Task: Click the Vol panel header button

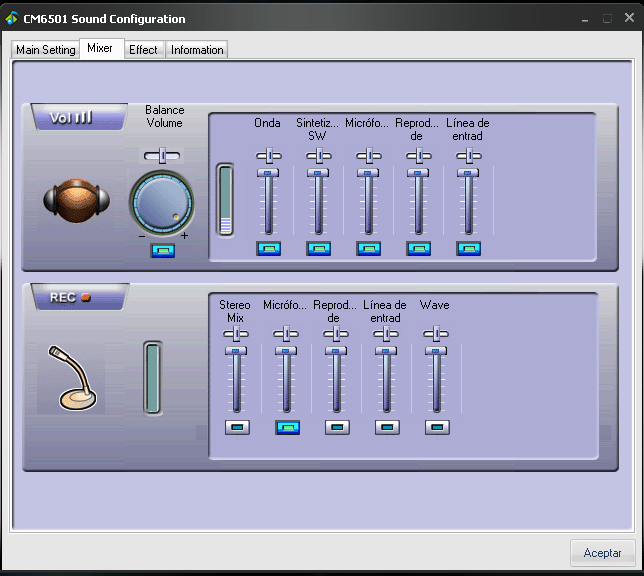Action: 78,118
